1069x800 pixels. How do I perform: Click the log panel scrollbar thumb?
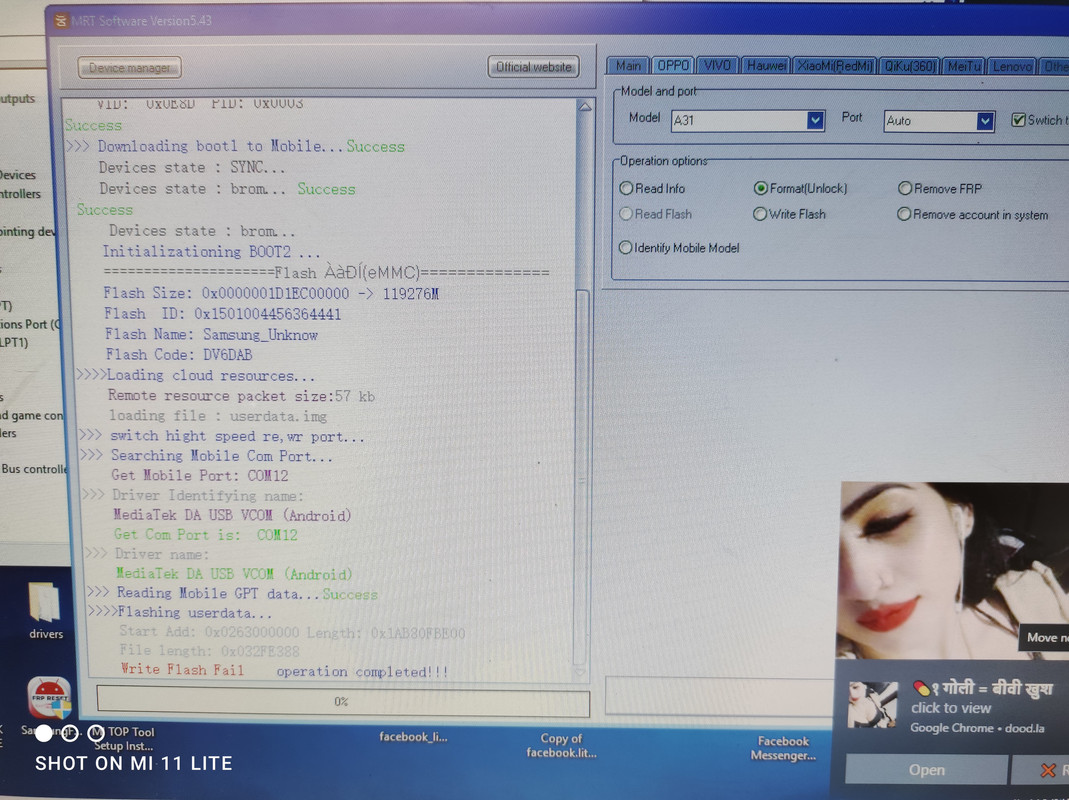582,477
